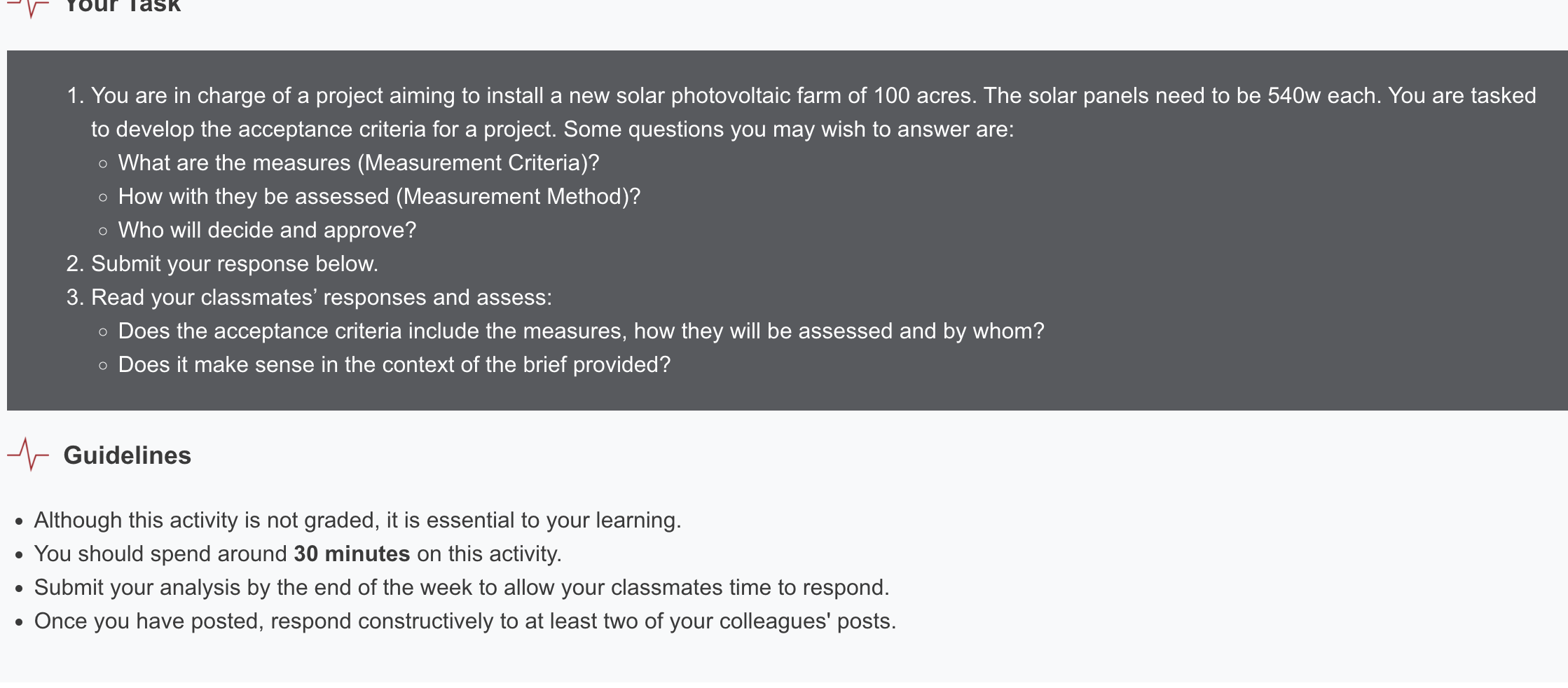Viewport: 1568px width, 688px height.
Task: Click 'Submit your analysis by the end' guideline
Action: tap(461, 587)
